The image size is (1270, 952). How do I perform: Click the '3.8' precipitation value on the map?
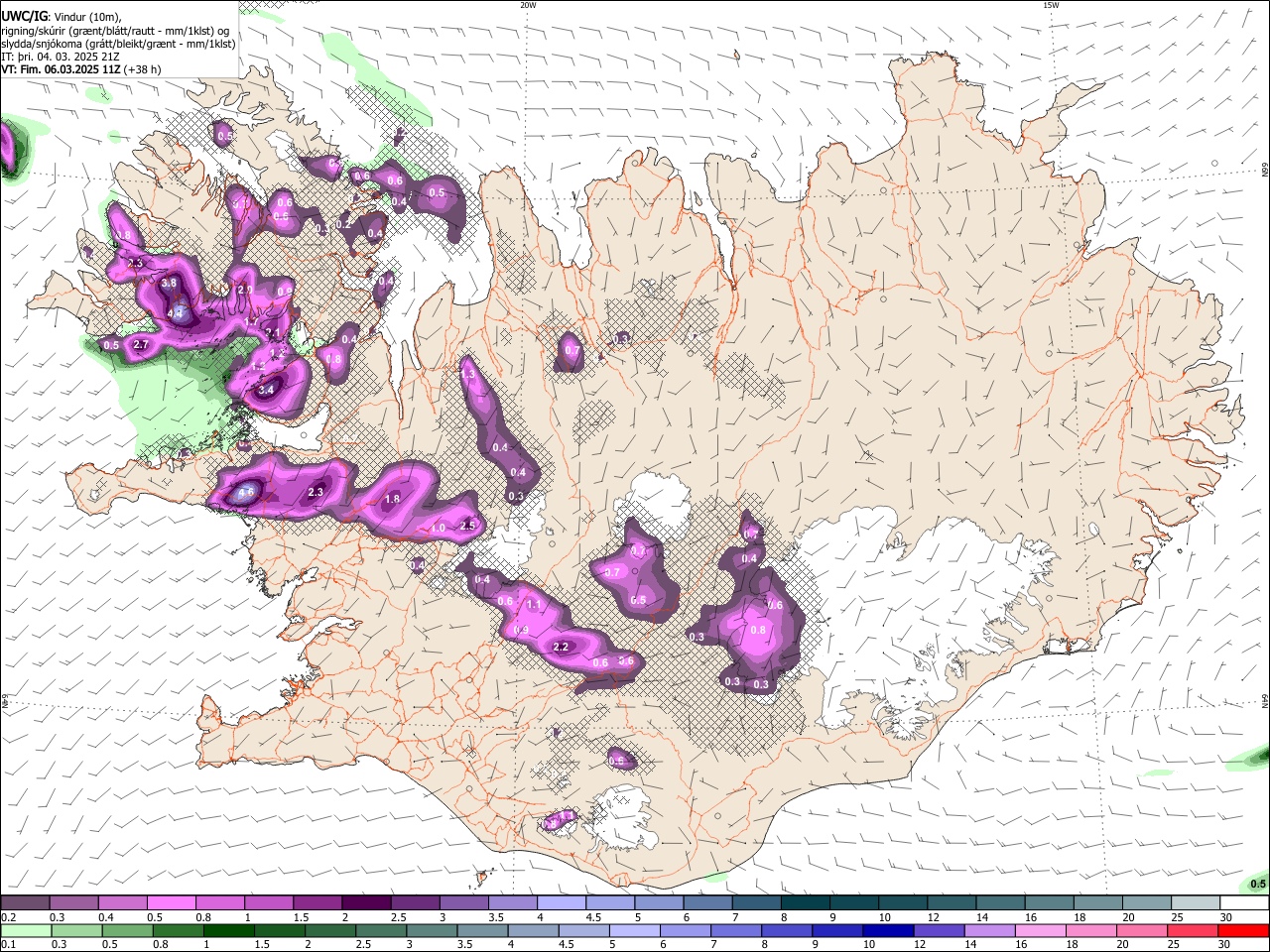169,283
